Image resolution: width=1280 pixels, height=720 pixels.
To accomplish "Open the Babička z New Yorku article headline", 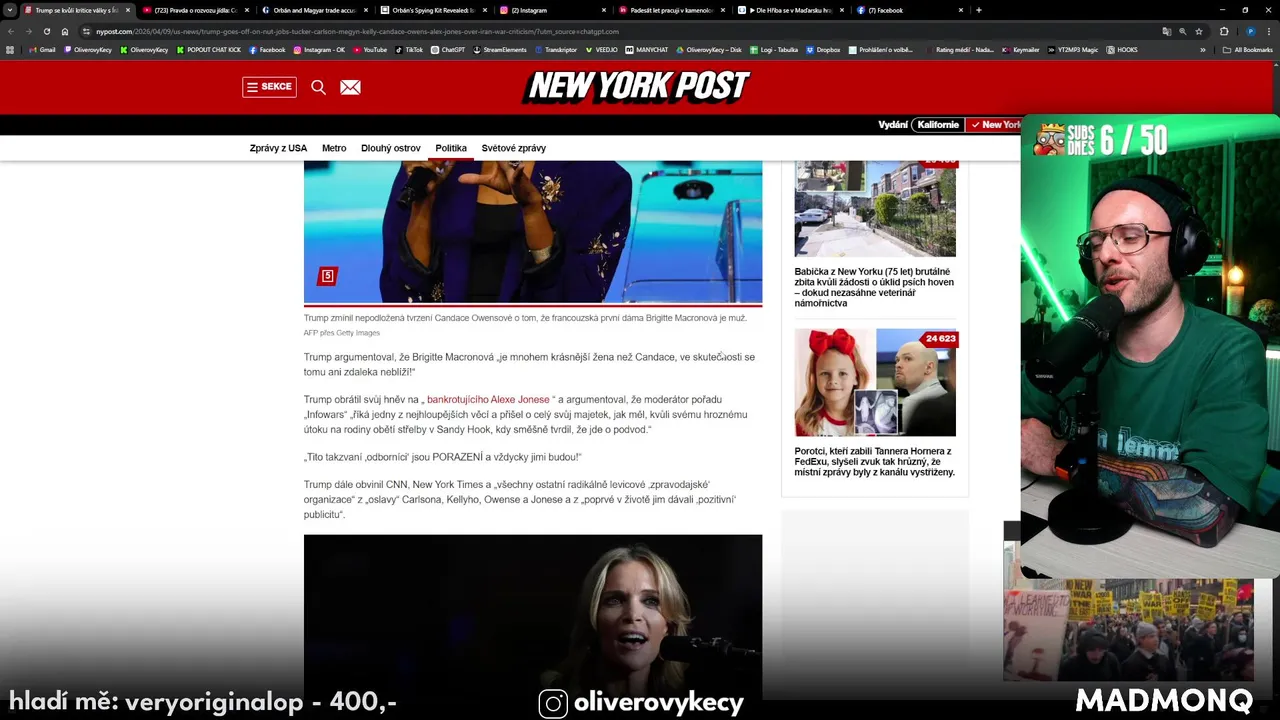I will tap(874, 287).
